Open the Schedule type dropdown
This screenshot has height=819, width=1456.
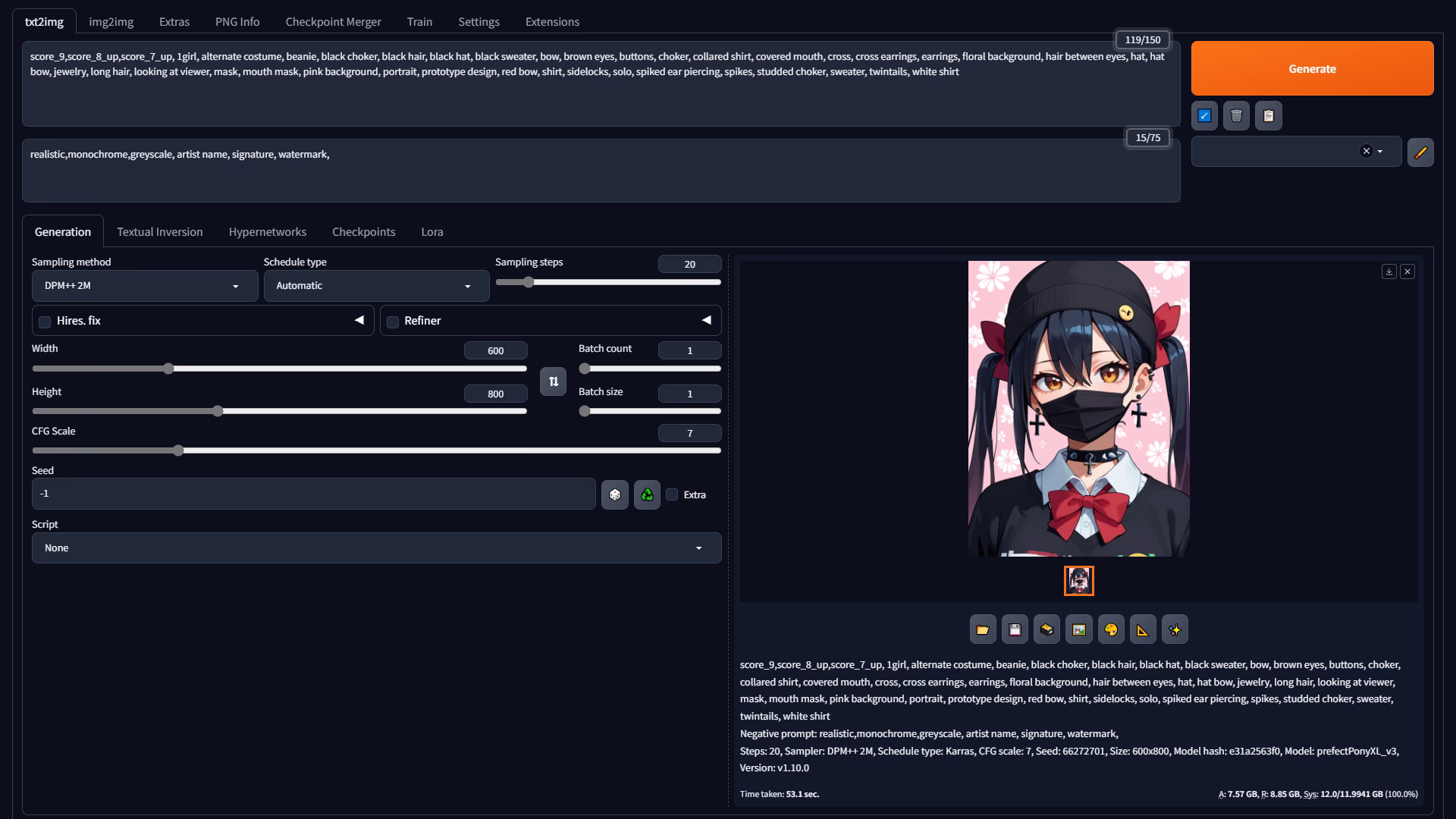(376, 286)
